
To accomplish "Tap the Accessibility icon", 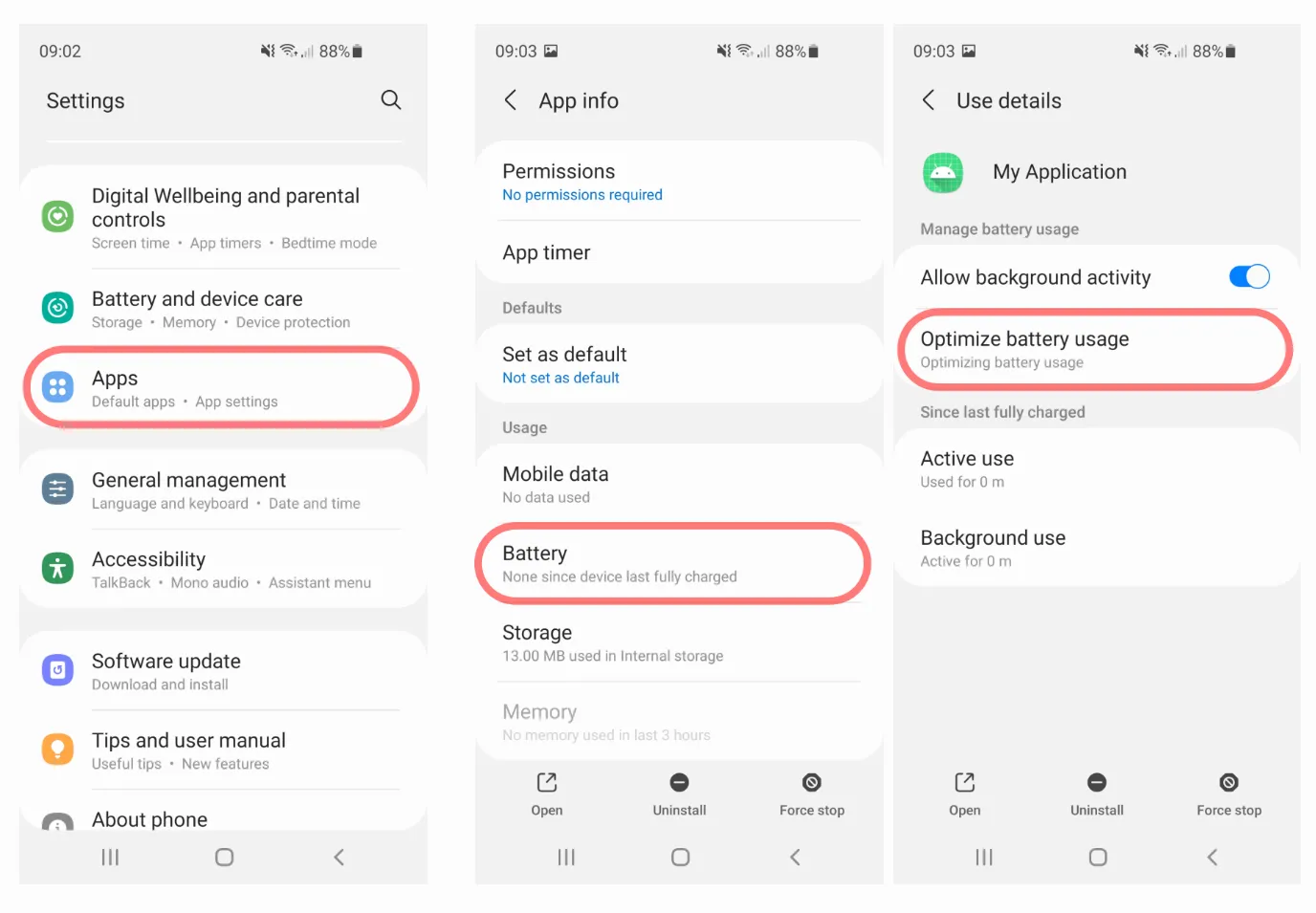I will point(57,568).
